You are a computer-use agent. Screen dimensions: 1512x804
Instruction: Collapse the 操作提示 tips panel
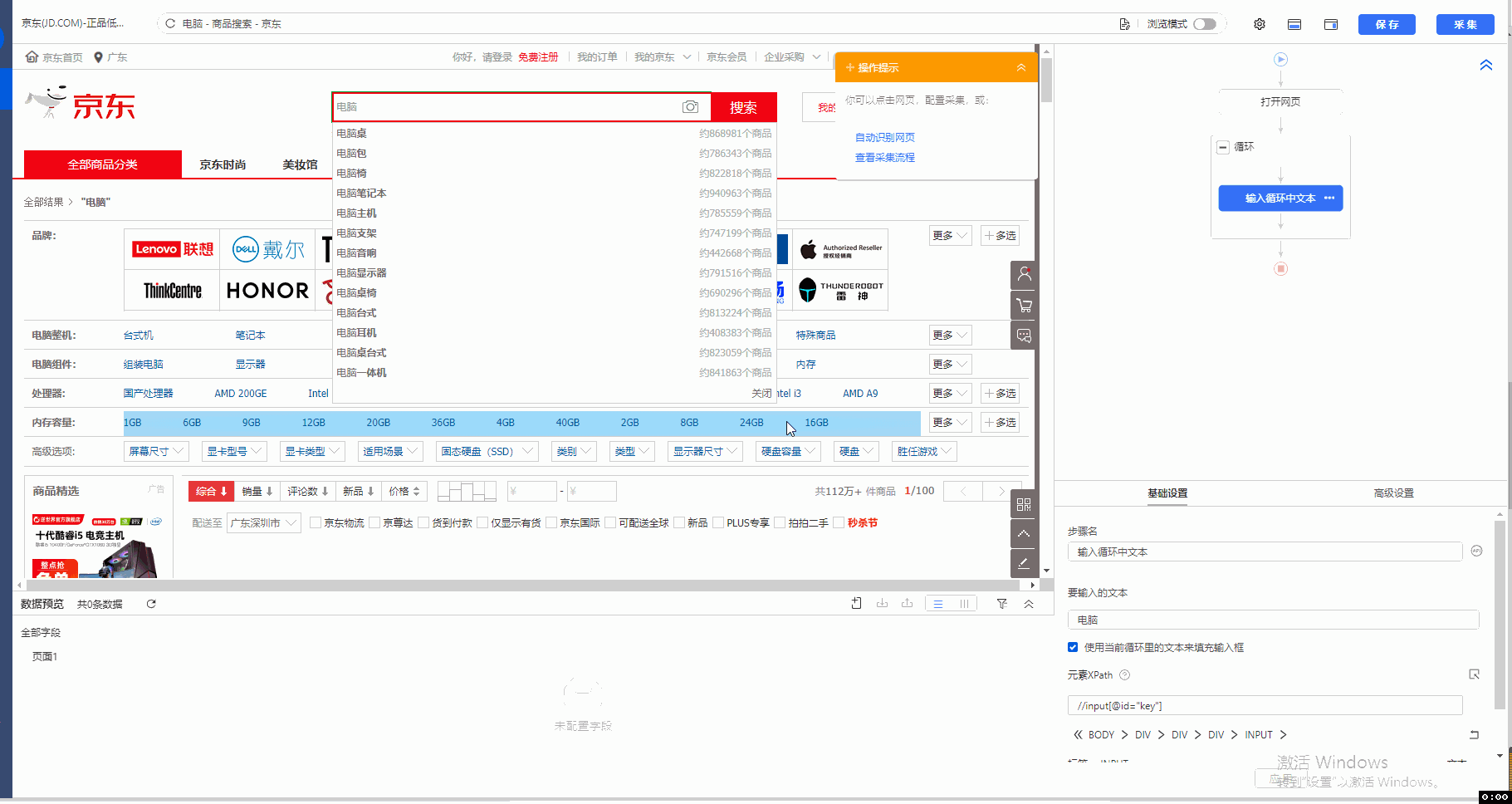[1021, 67]
